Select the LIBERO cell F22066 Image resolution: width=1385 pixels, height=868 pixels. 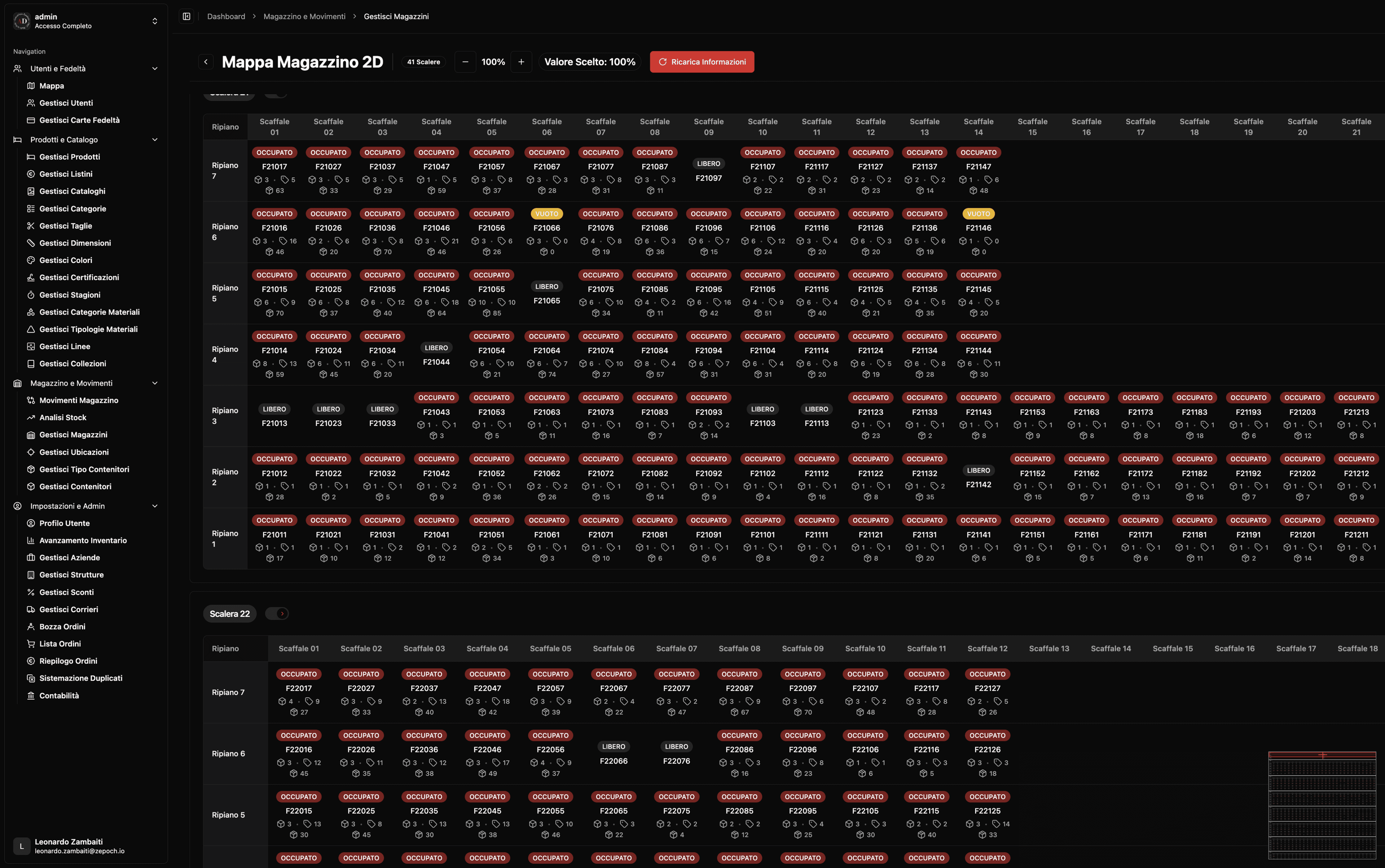pyautogui.click(x=613, y=754)
